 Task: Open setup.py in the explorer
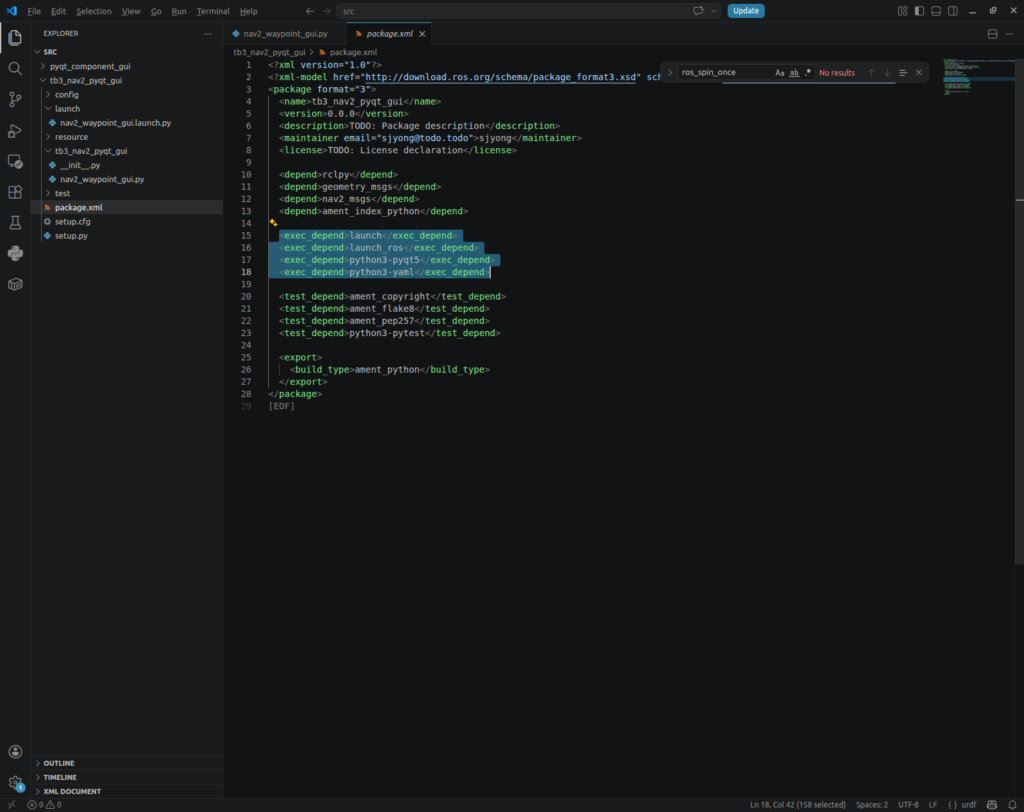71,236
